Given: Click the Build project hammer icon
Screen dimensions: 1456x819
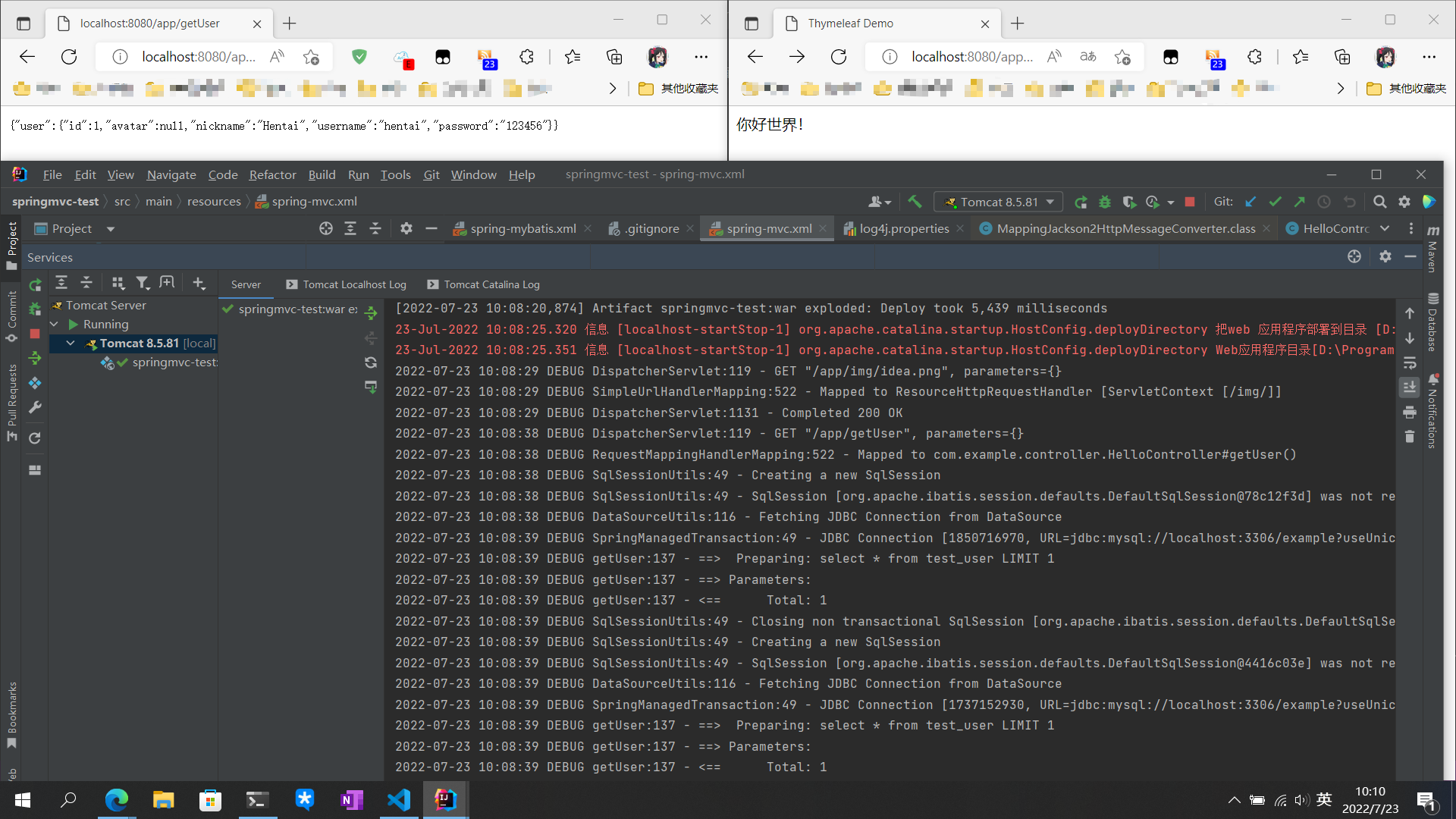Looking at the screenshot, I should pyautogui.click(x=915, y=202).
